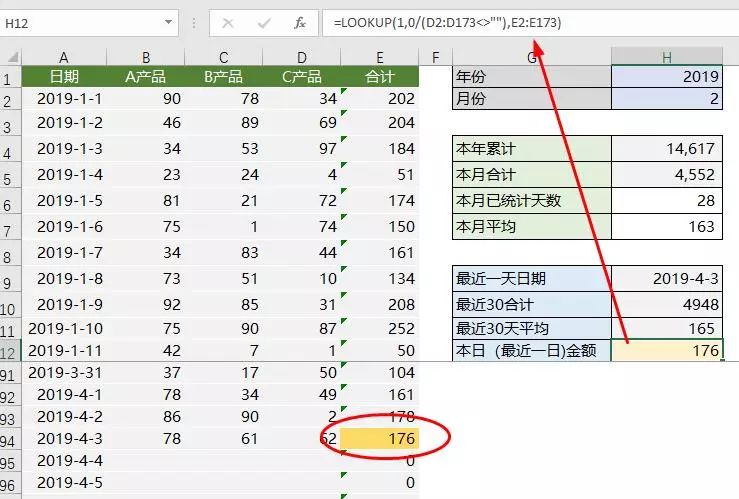Select the 本月平均 label cell
739x499 pixels.
pos(532,227)
